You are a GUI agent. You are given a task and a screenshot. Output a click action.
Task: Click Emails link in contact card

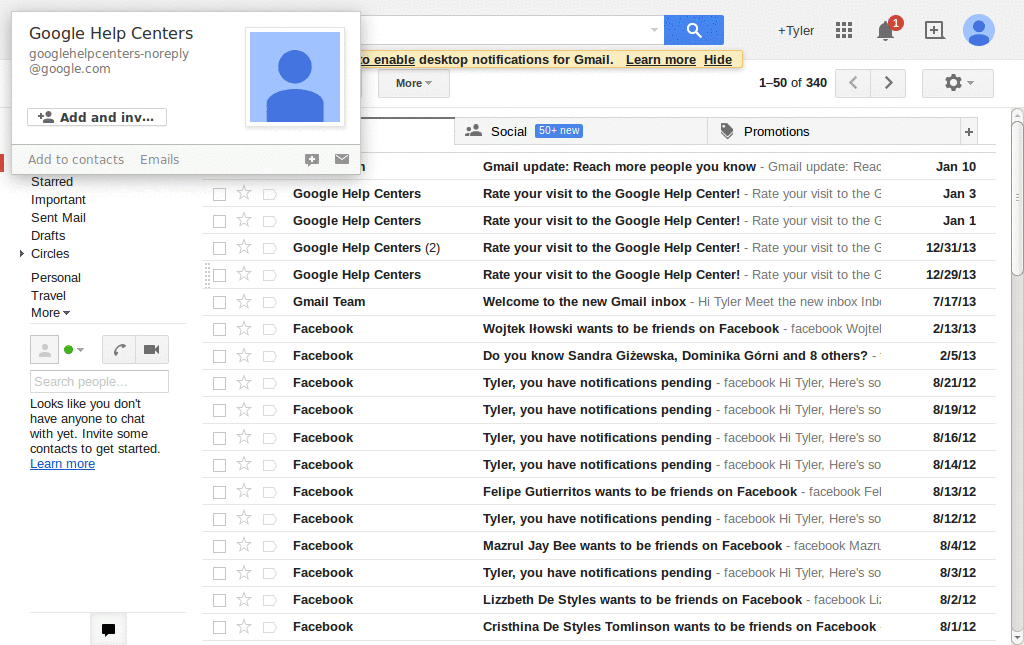tap(159, 159)
